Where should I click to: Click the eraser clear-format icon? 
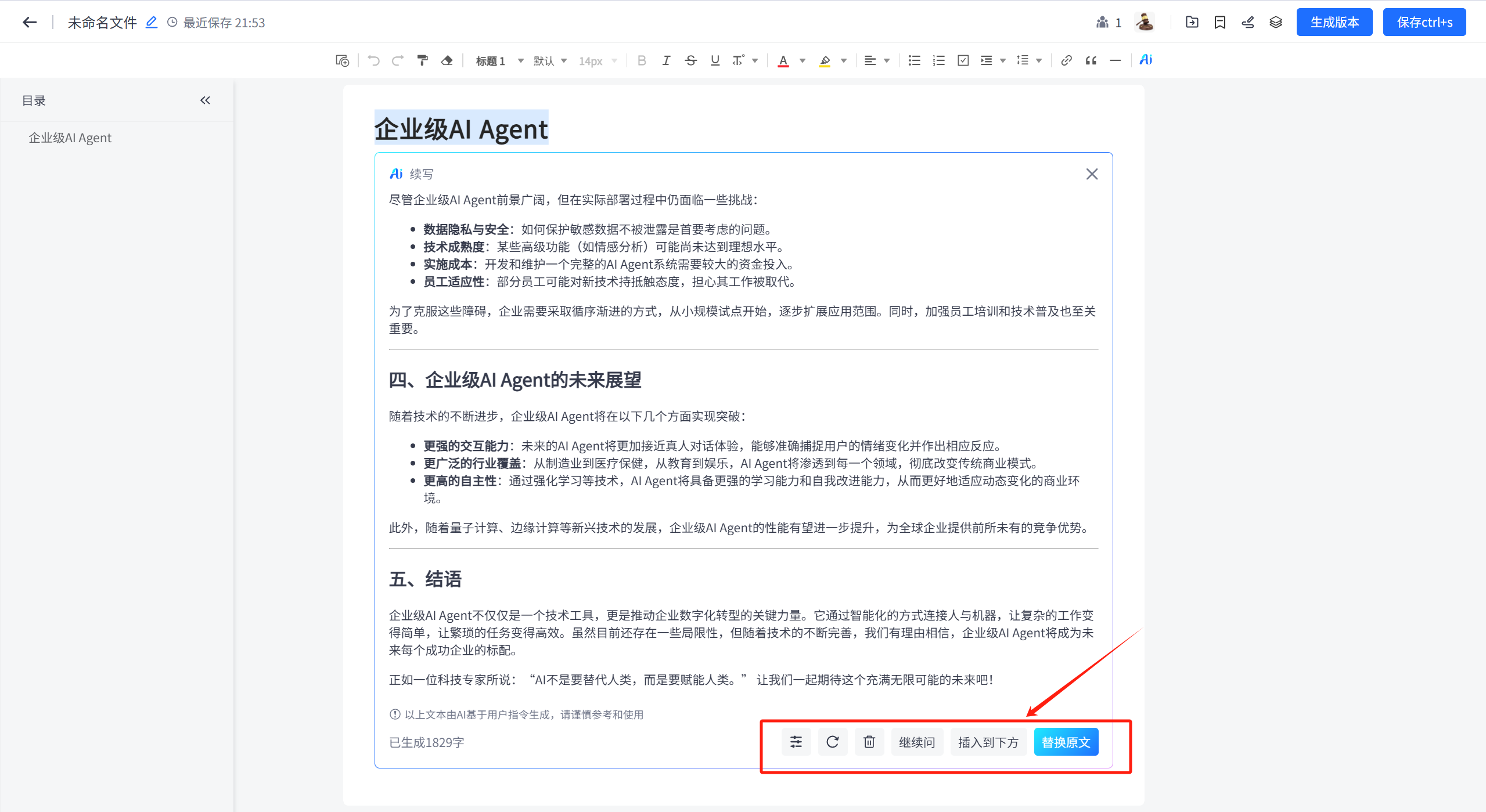[x=447, y=60]
